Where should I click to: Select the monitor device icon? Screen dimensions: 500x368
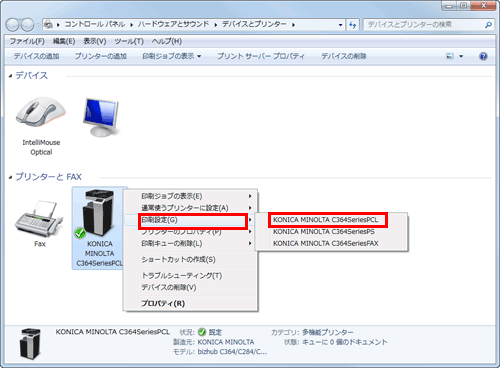[101, 117]
